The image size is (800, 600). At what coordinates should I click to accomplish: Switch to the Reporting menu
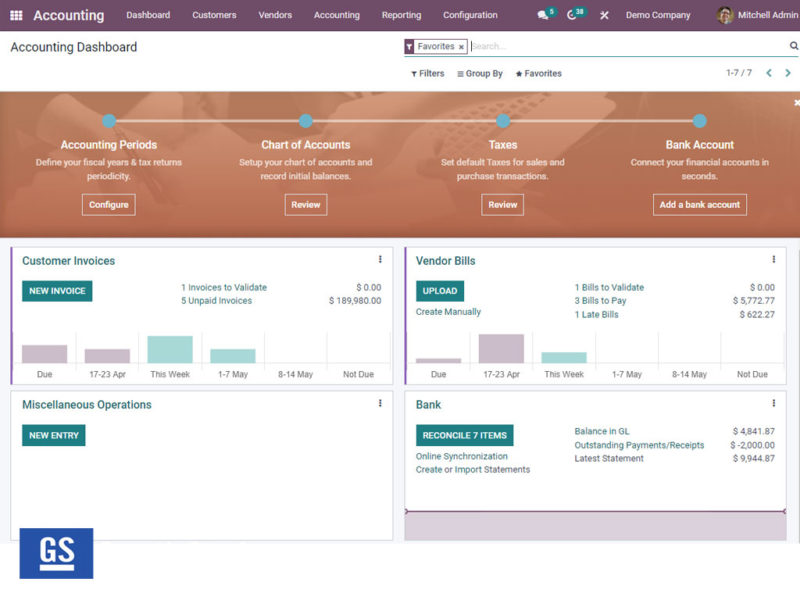[401, 15]
